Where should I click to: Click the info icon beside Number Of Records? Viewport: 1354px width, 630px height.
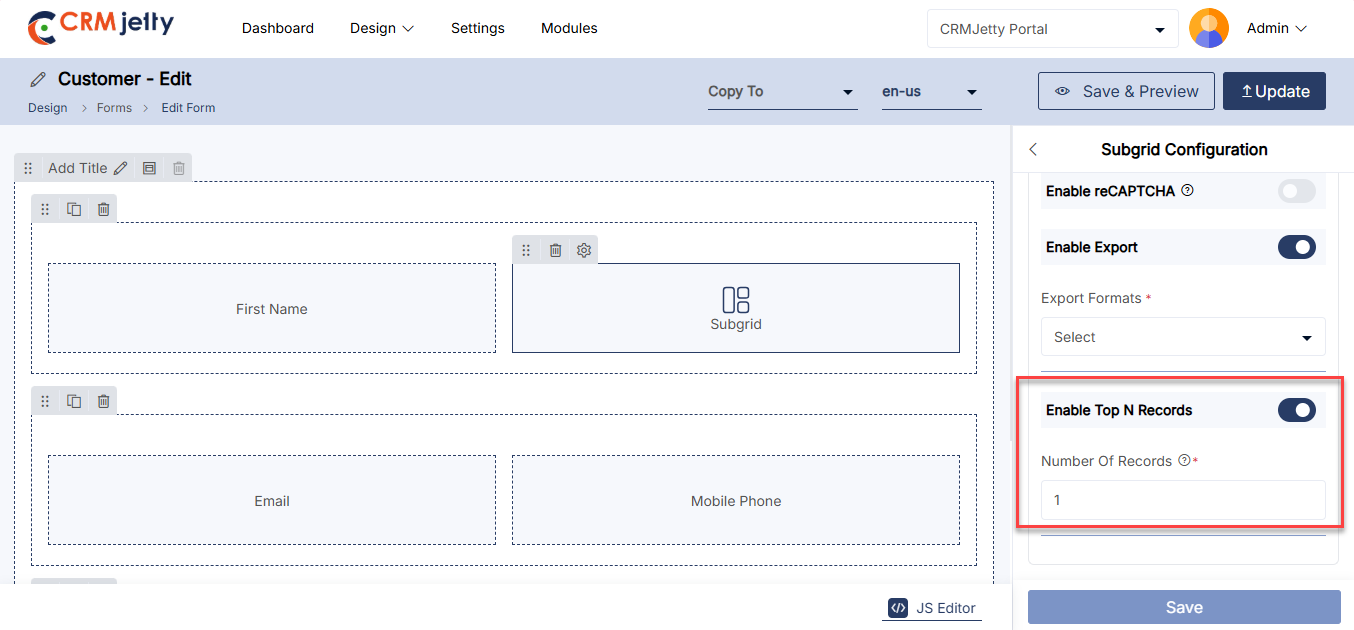1184,461
